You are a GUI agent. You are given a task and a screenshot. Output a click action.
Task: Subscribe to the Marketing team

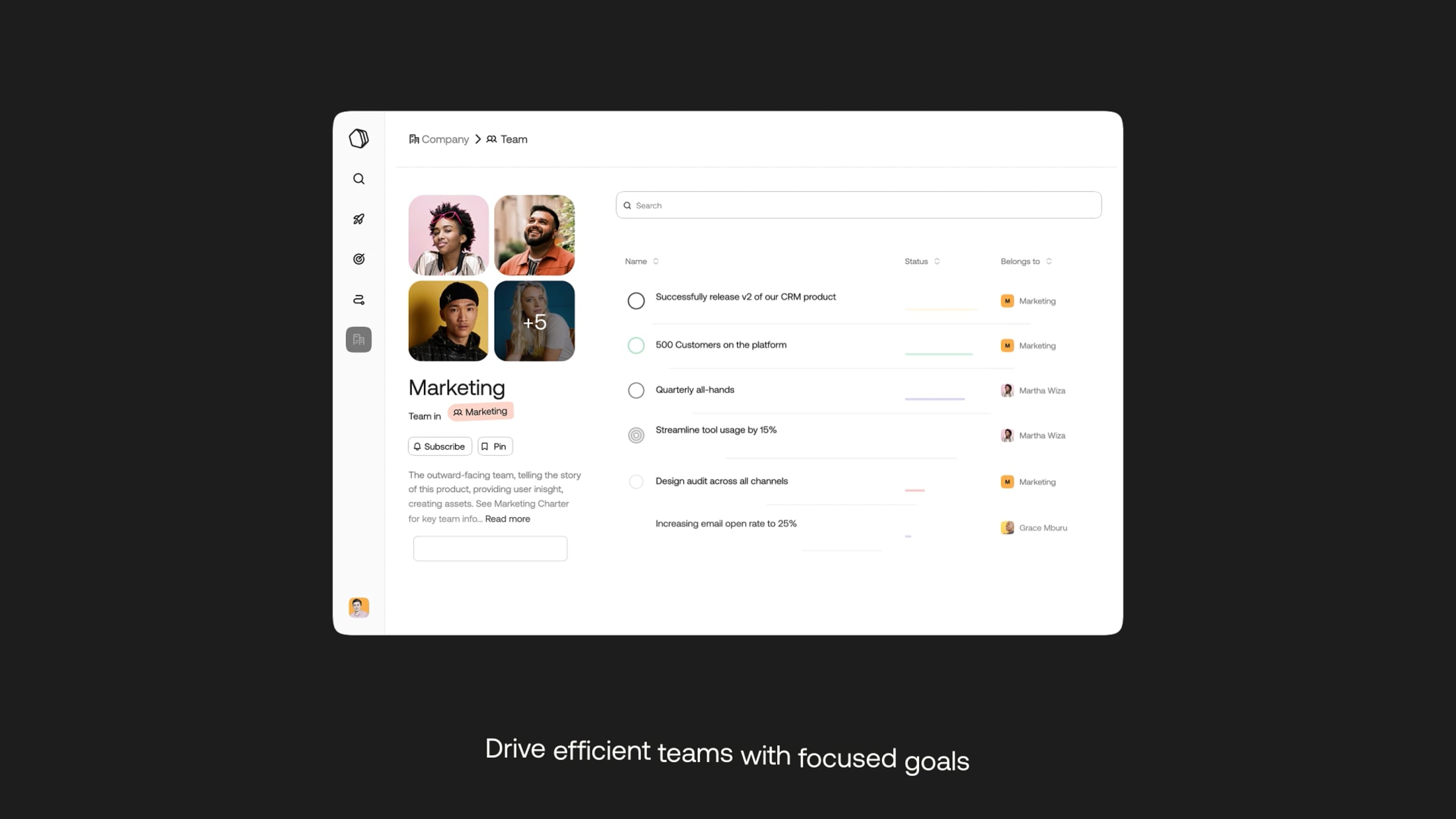440,447
